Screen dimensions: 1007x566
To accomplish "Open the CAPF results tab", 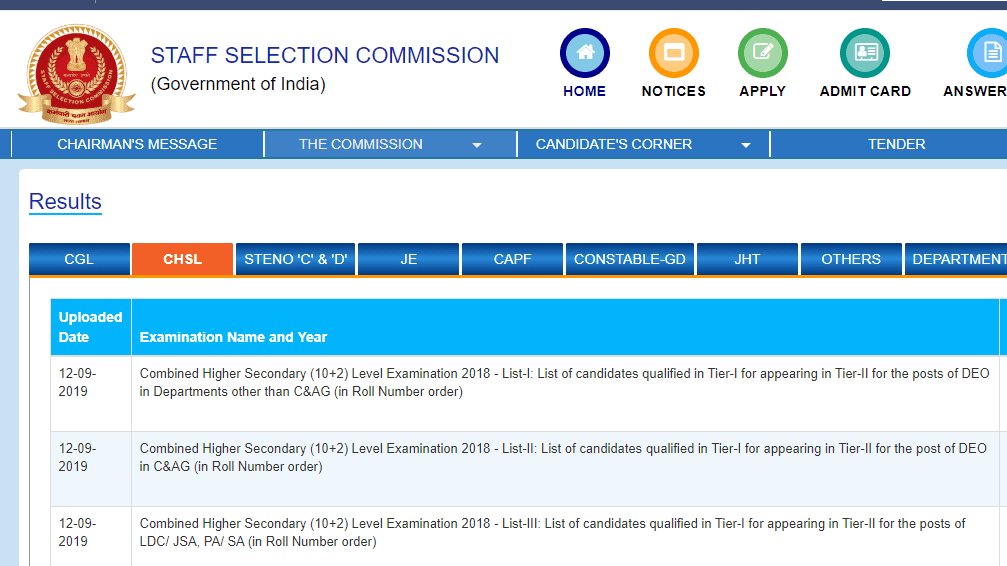I will pyautogui.click(x=513, y=259).
